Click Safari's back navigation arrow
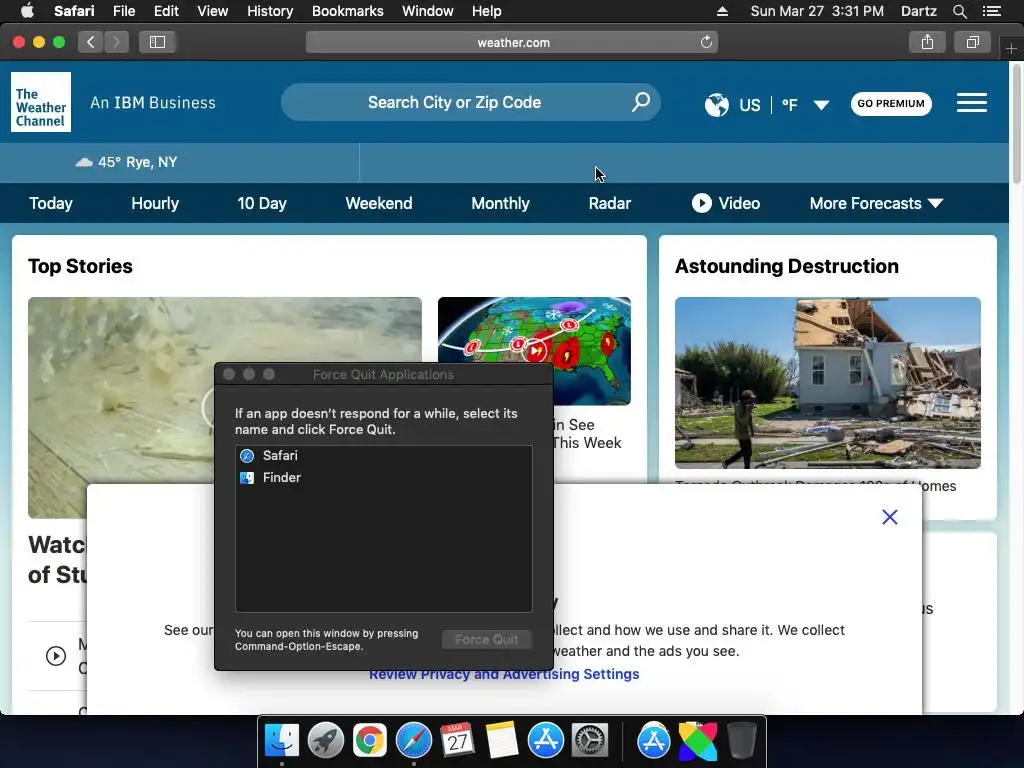 click(x=91, y=42)
